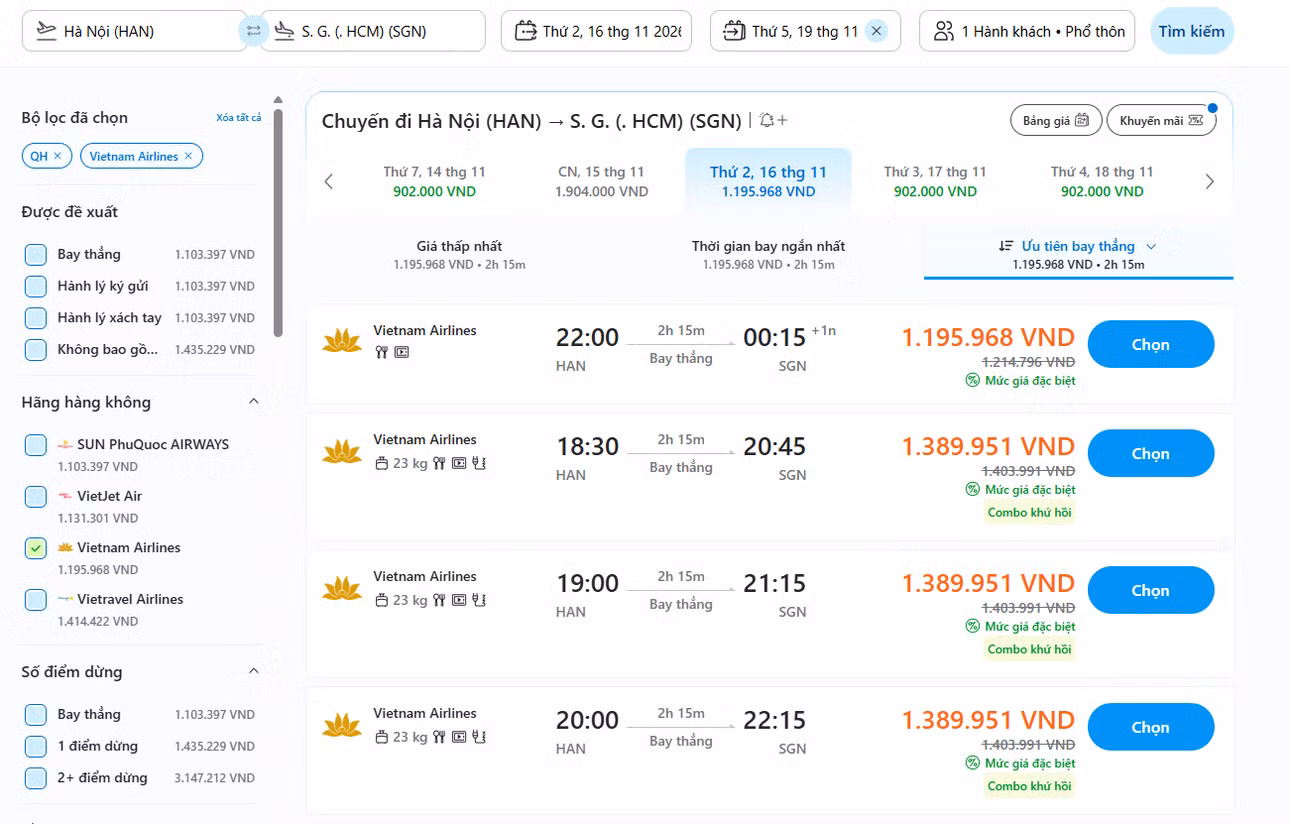Click Xóa tất cả to clear filters
The width and height of the screenshot is (1290, 824).
pos(239,118)
